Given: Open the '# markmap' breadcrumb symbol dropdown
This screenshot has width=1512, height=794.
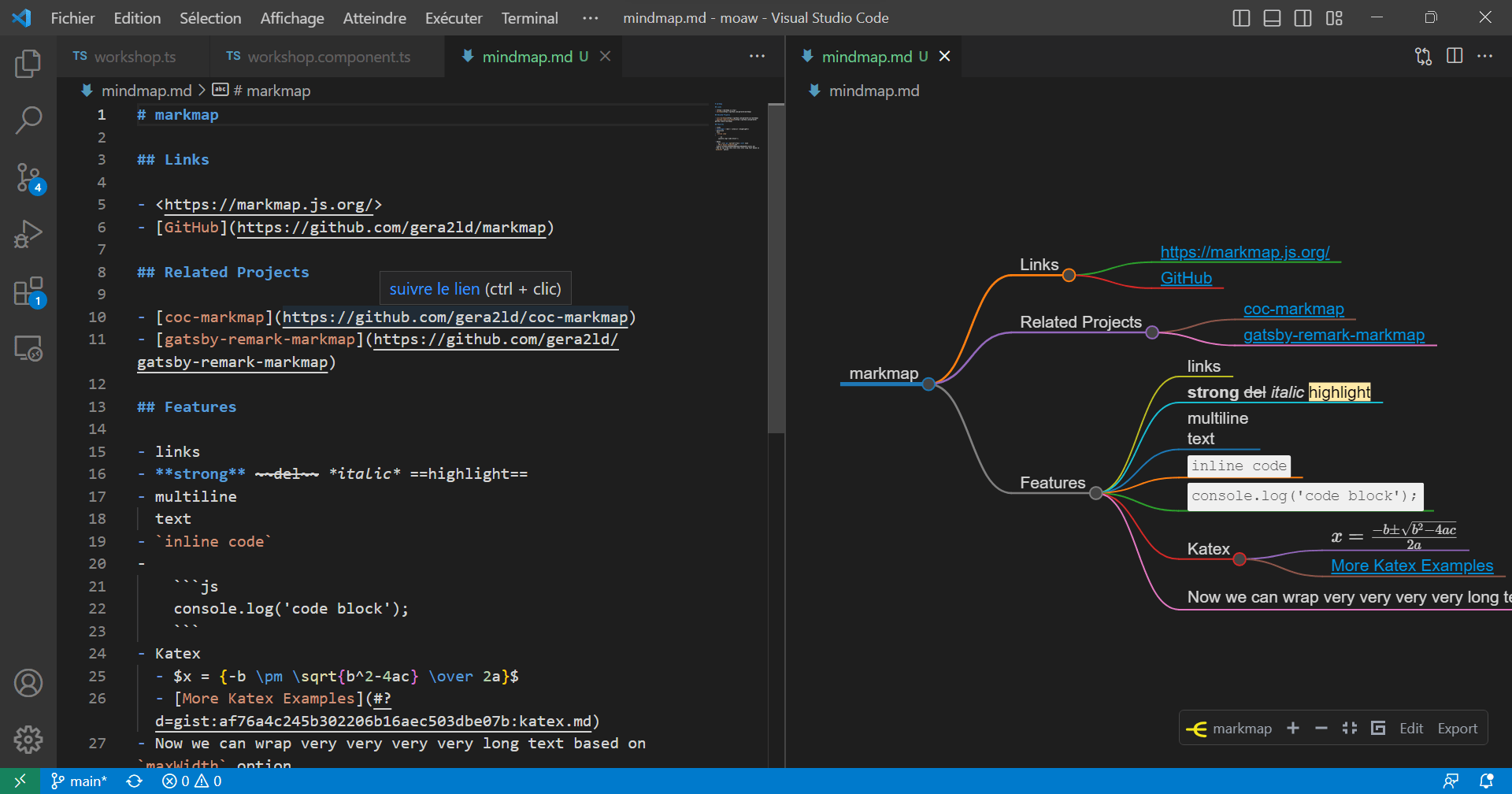Looking at the screenshot, I should (262, 91).
